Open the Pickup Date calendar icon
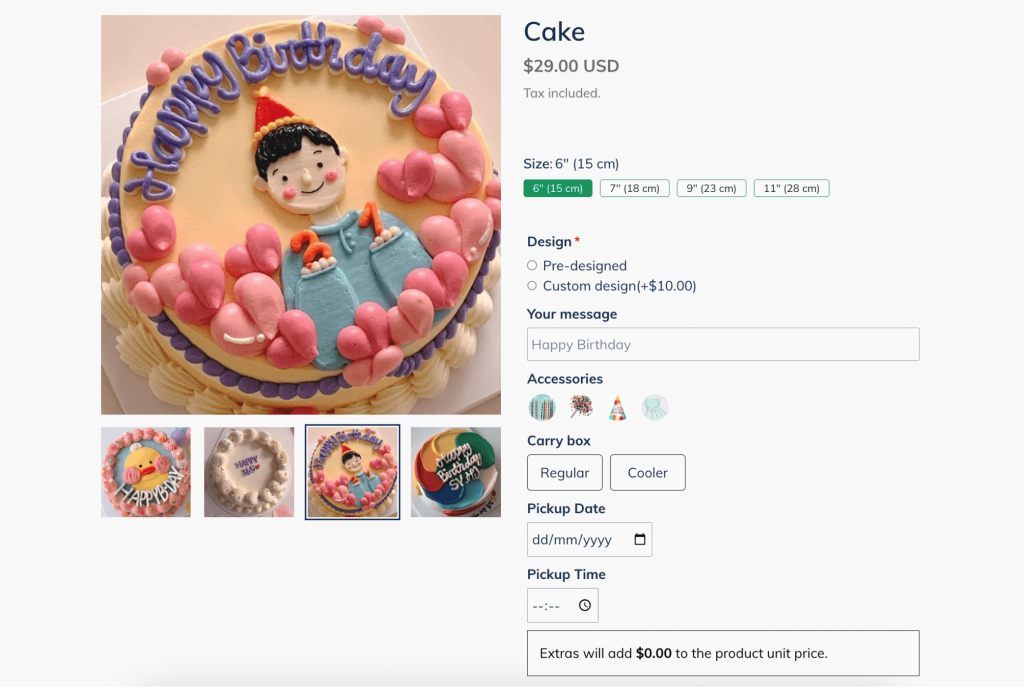The height and width of the screenshot is (687, 1024). pyautogui.click(x=640, y=539)
